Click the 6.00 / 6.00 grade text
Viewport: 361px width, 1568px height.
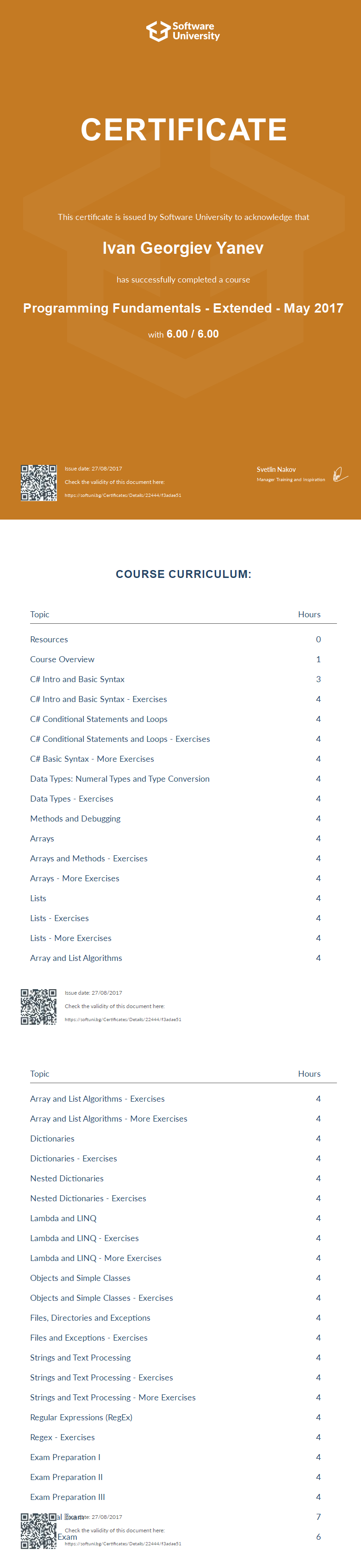click(x=193, y=334)
